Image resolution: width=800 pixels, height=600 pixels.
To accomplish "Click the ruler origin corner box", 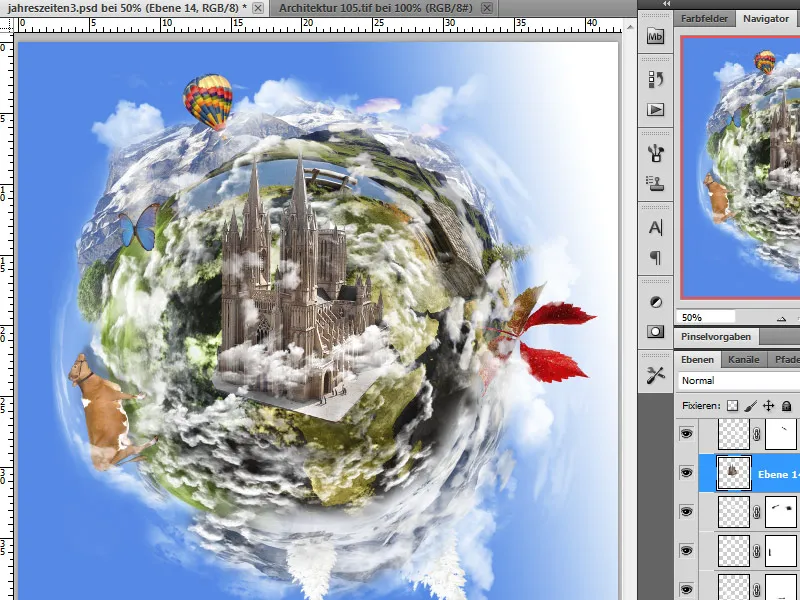I will pyautogui.click(x=7, y=26).
